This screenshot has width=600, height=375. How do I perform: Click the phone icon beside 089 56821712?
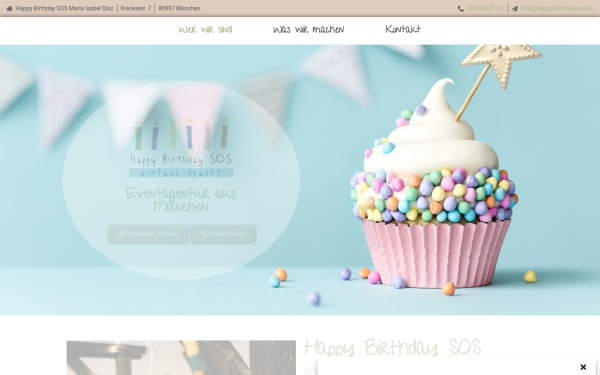pyautogui.click(x=461, y=8)
